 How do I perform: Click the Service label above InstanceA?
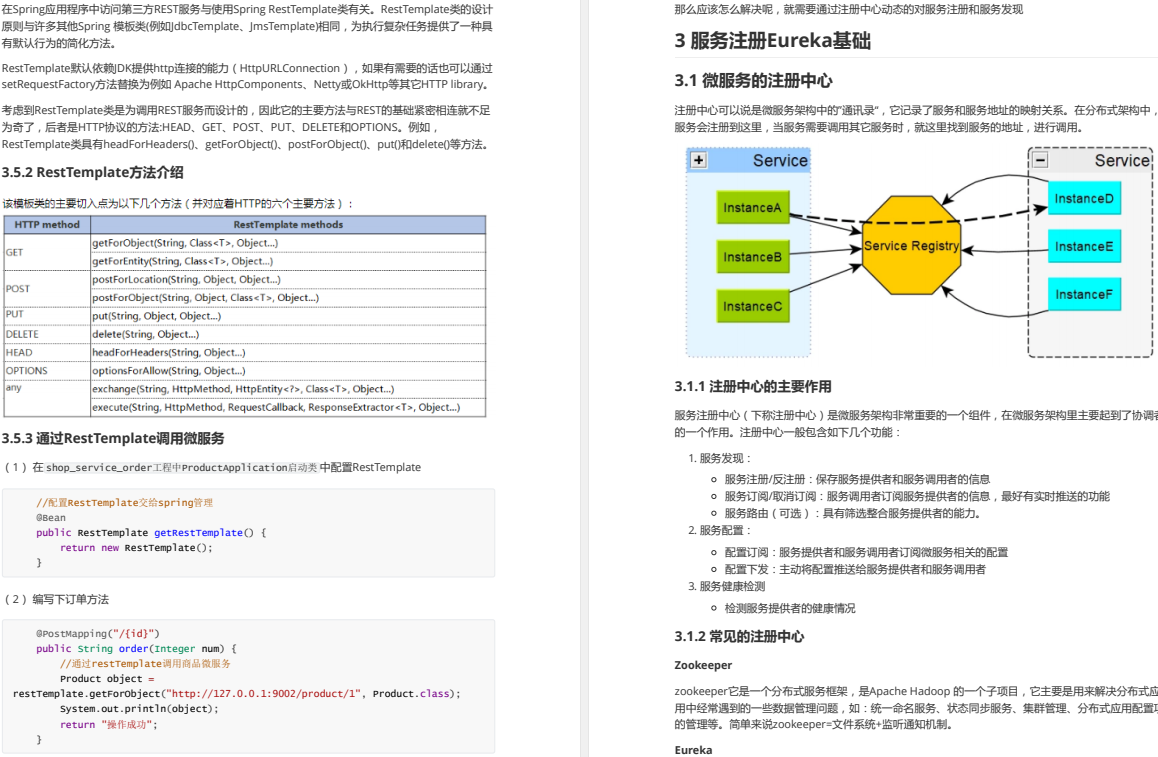(x=780, y=160)
